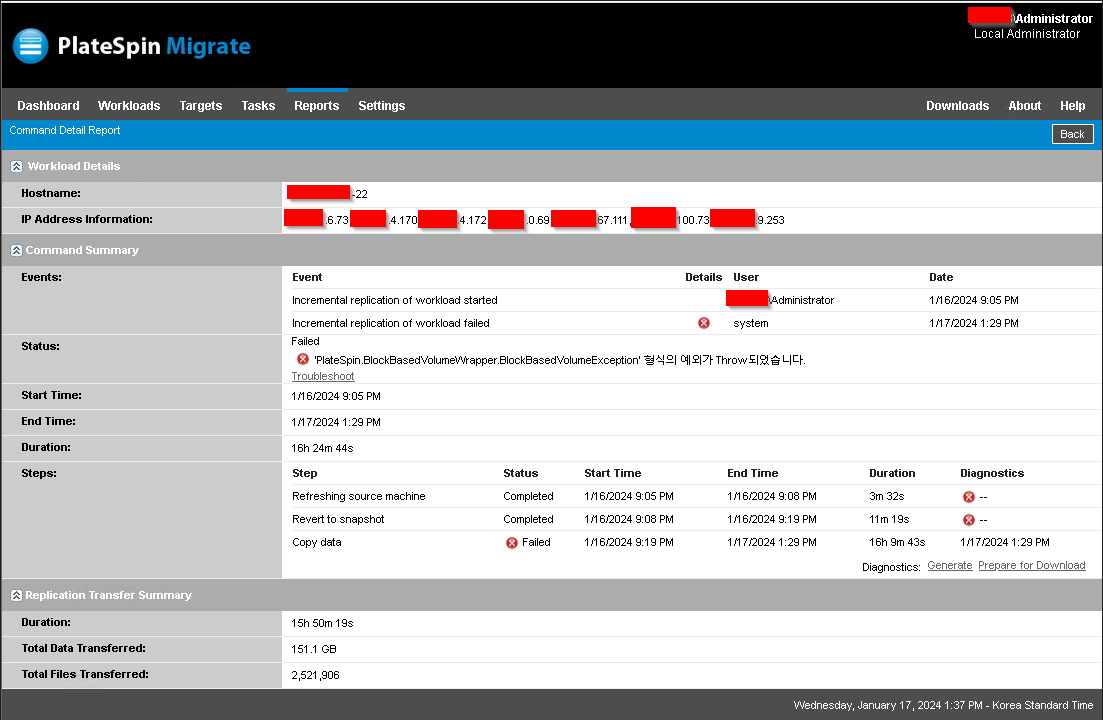Click the Generate diagnostics link
Viewport: 1103px width, 720px height.
[x=950, y=565]
